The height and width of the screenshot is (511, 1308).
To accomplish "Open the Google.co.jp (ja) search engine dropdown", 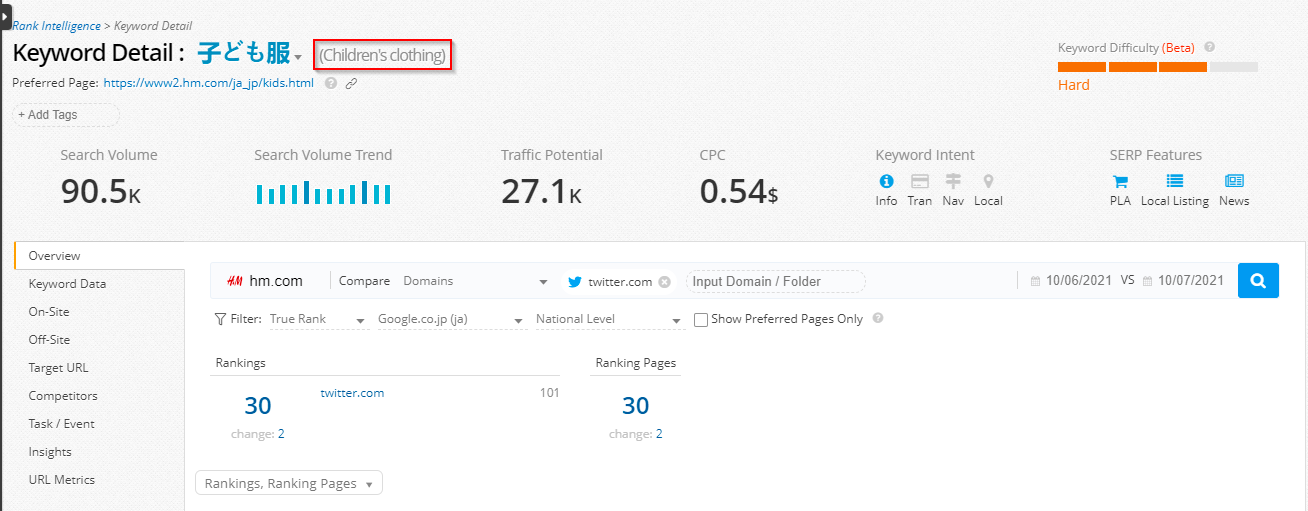I will pos(451,320).
